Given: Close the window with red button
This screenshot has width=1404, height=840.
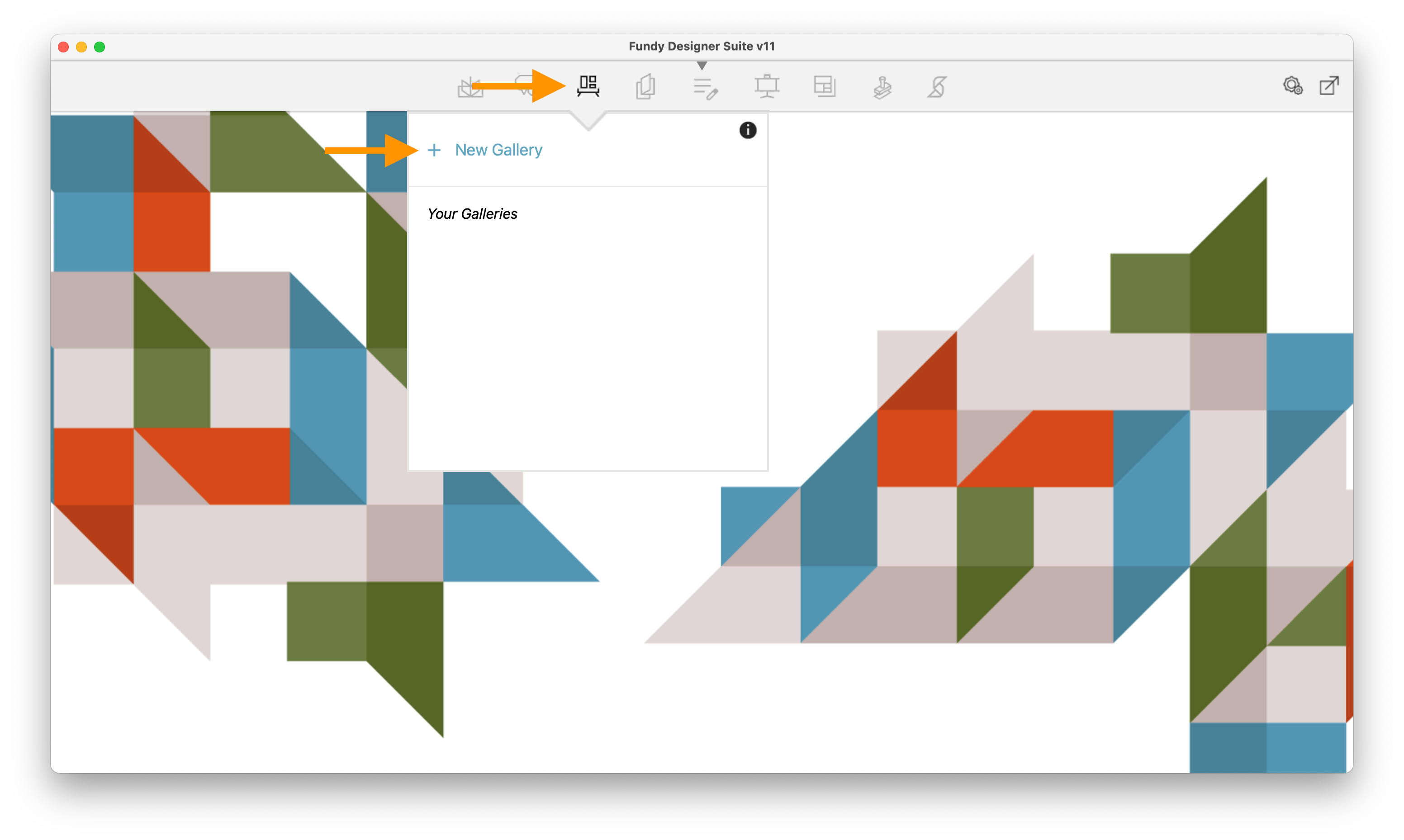Looking at the screenshot, I should coord(63,47).
